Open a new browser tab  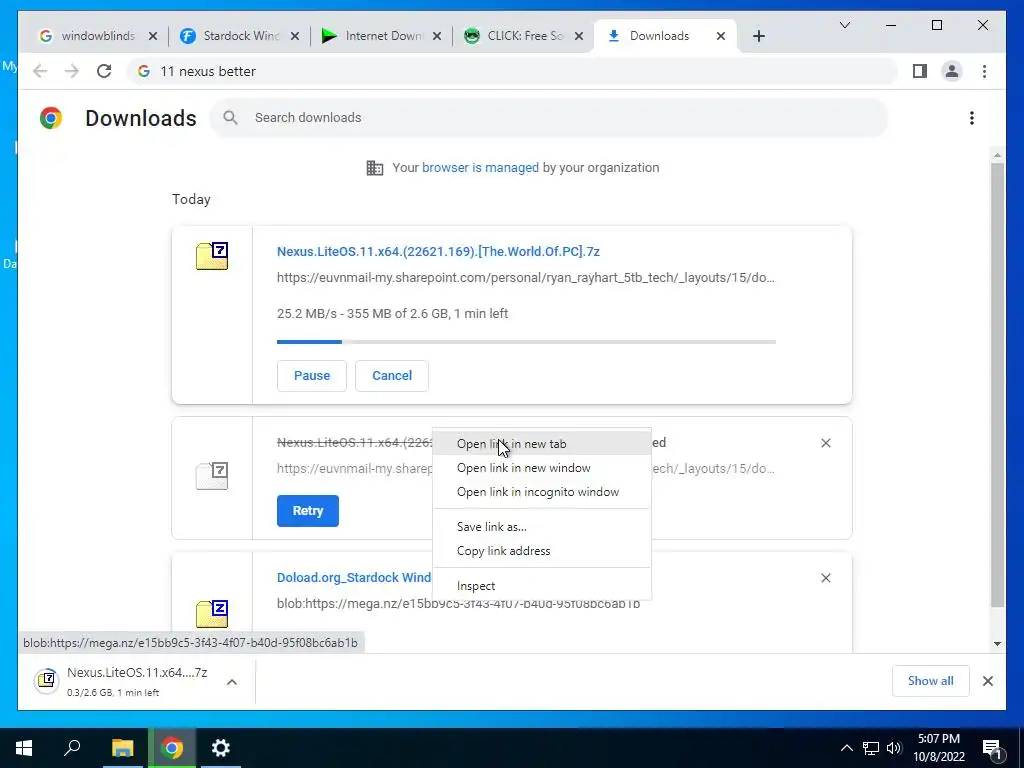tap(758, 37)
